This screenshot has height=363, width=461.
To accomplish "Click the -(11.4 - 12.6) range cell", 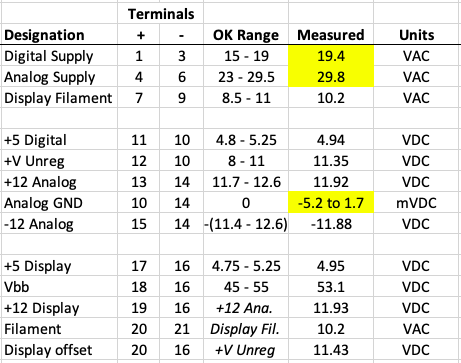I will tap(246, 224).
